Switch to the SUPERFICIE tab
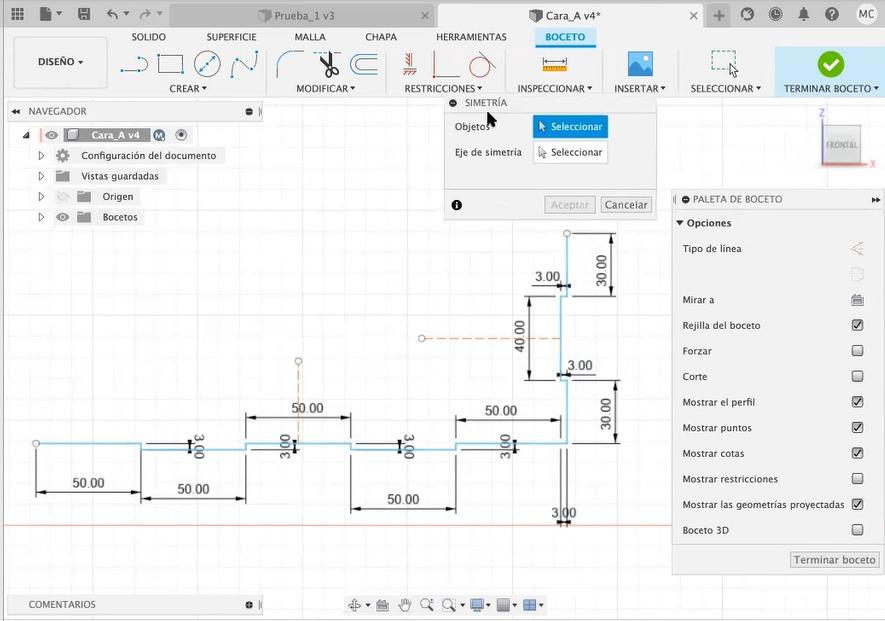The height and width of the screenshot is (621, 885). pyautogui.click(x=231, y=37)
